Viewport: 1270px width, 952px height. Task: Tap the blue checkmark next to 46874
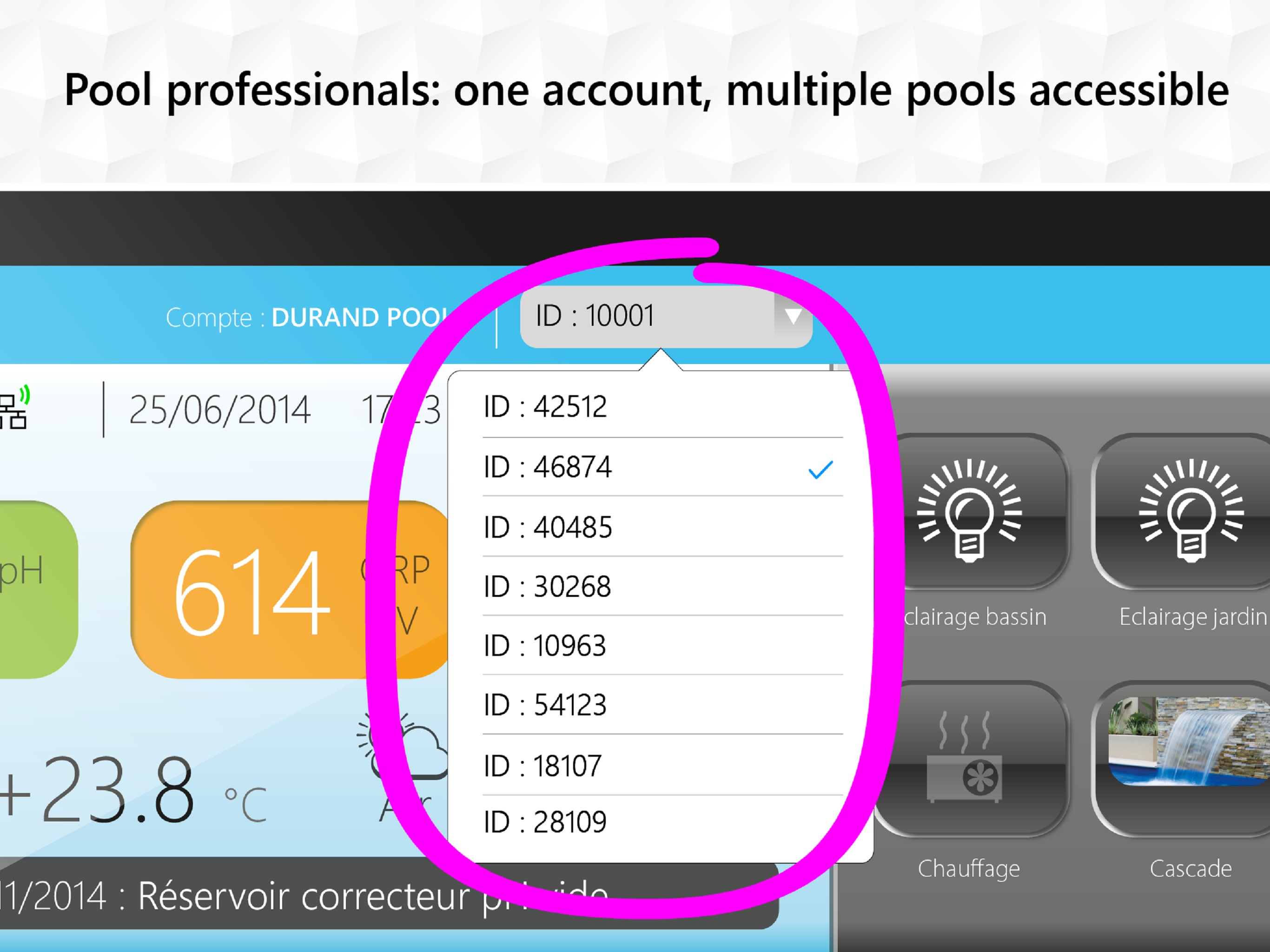pyautogui.click(x=820, y=469)
